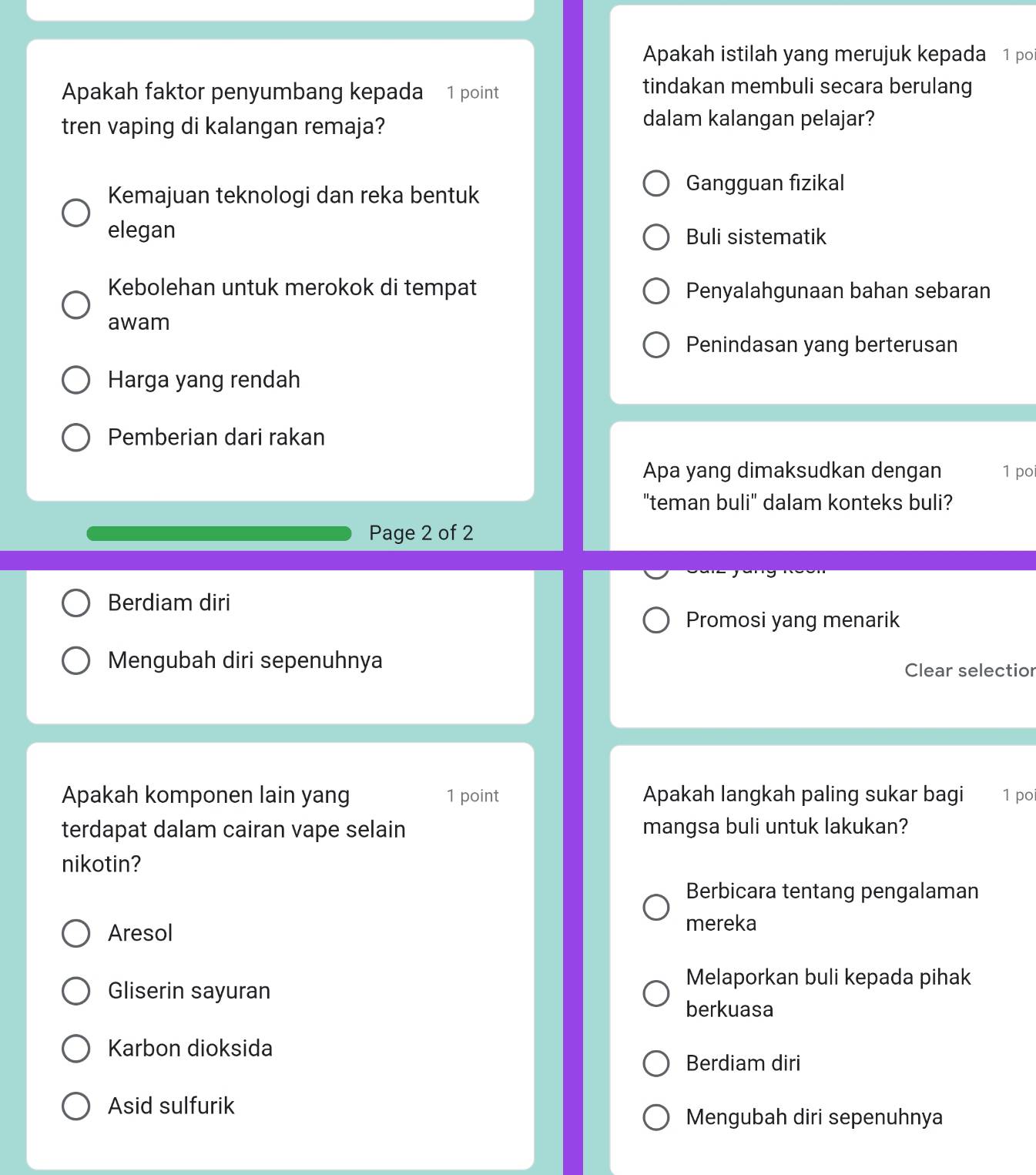Click the green page progress bar
The width and height of the screenshot is (1036, 1175).
click(219, 533)
